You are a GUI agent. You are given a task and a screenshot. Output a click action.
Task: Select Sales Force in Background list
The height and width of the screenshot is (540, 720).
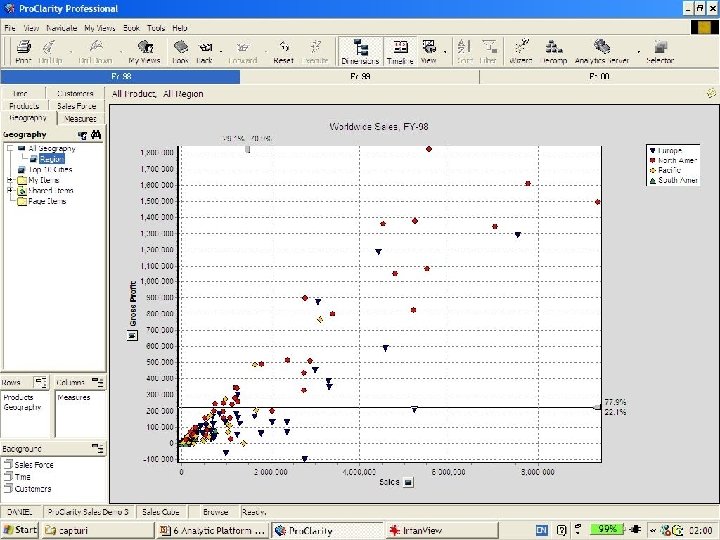34,465
